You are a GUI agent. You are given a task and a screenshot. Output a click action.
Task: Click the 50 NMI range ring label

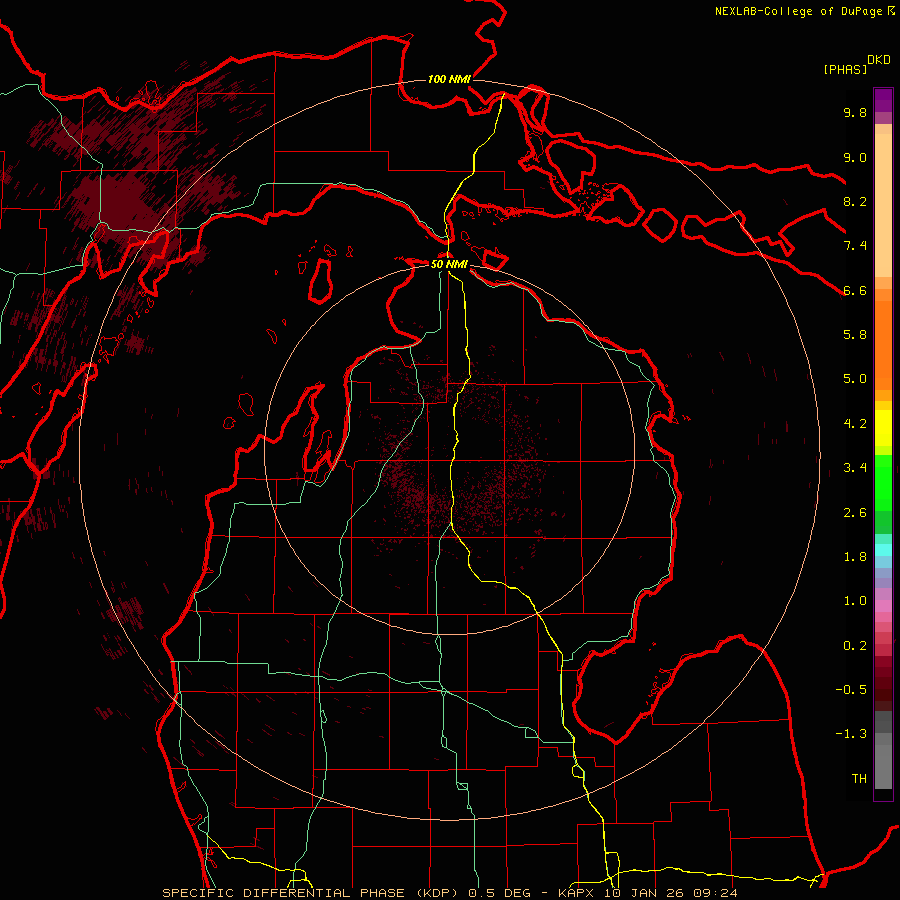[x=449, y=265]
